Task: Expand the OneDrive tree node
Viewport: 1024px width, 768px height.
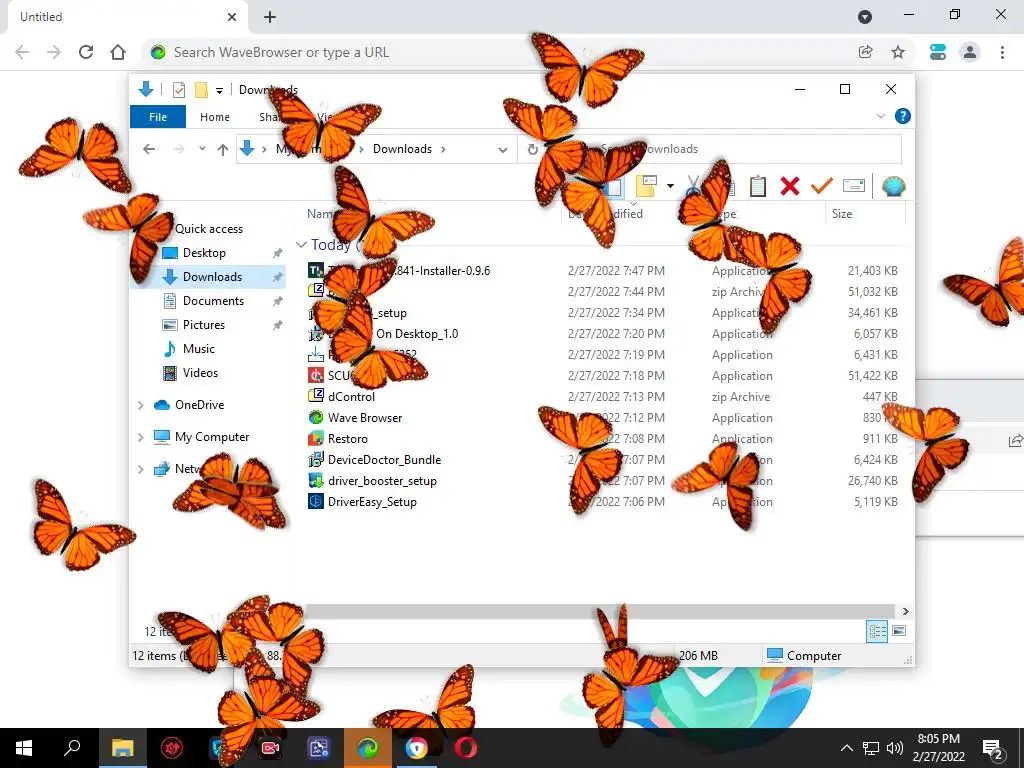Action: [140, 406]
